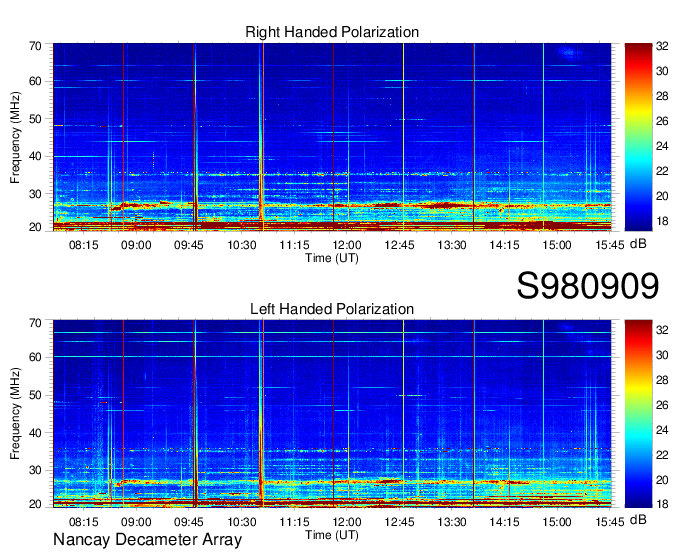
Task: Click the "Right Handed Polarization" plot title
Action: point(332,32)
